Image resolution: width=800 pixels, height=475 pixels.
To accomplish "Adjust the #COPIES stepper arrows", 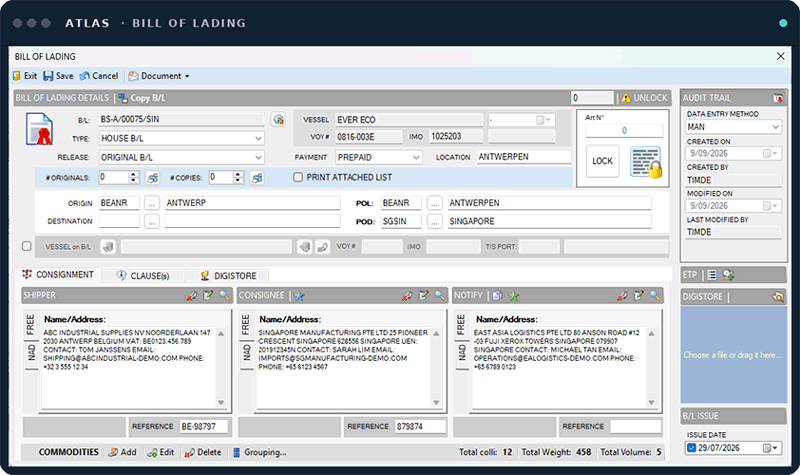I will tap(238, 177).
